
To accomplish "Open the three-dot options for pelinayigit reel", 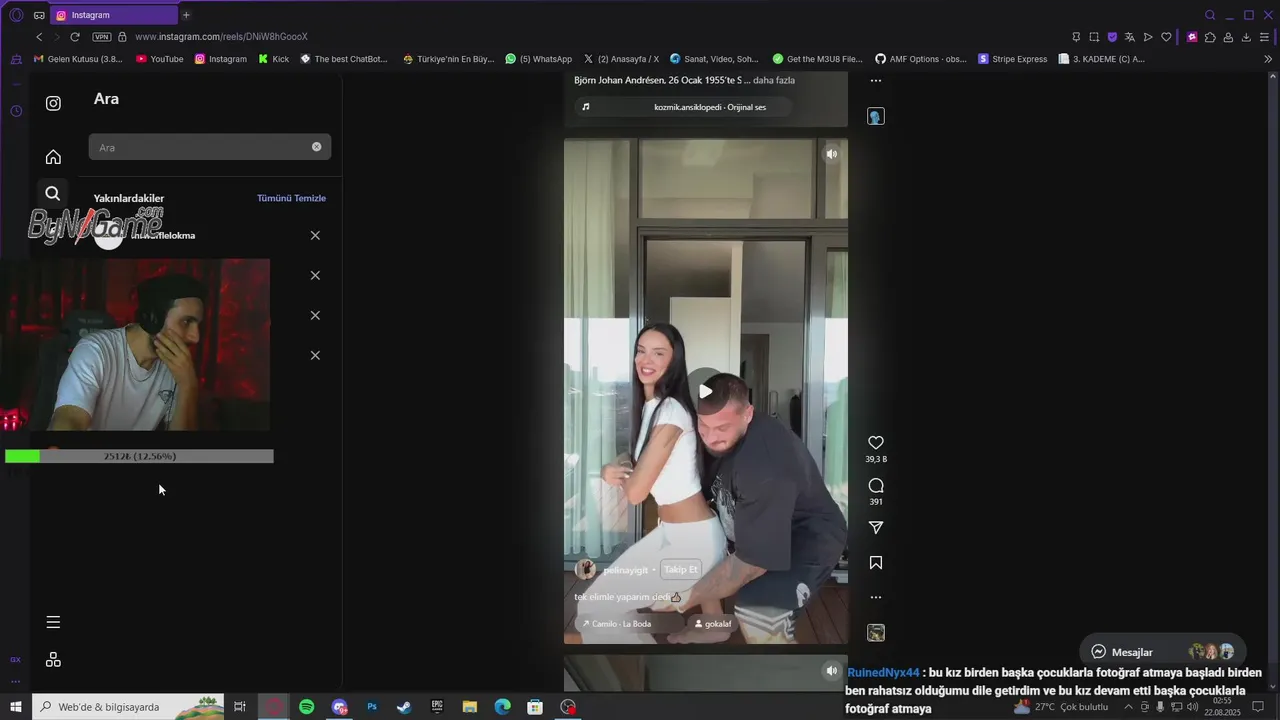I will click(876, 597).
